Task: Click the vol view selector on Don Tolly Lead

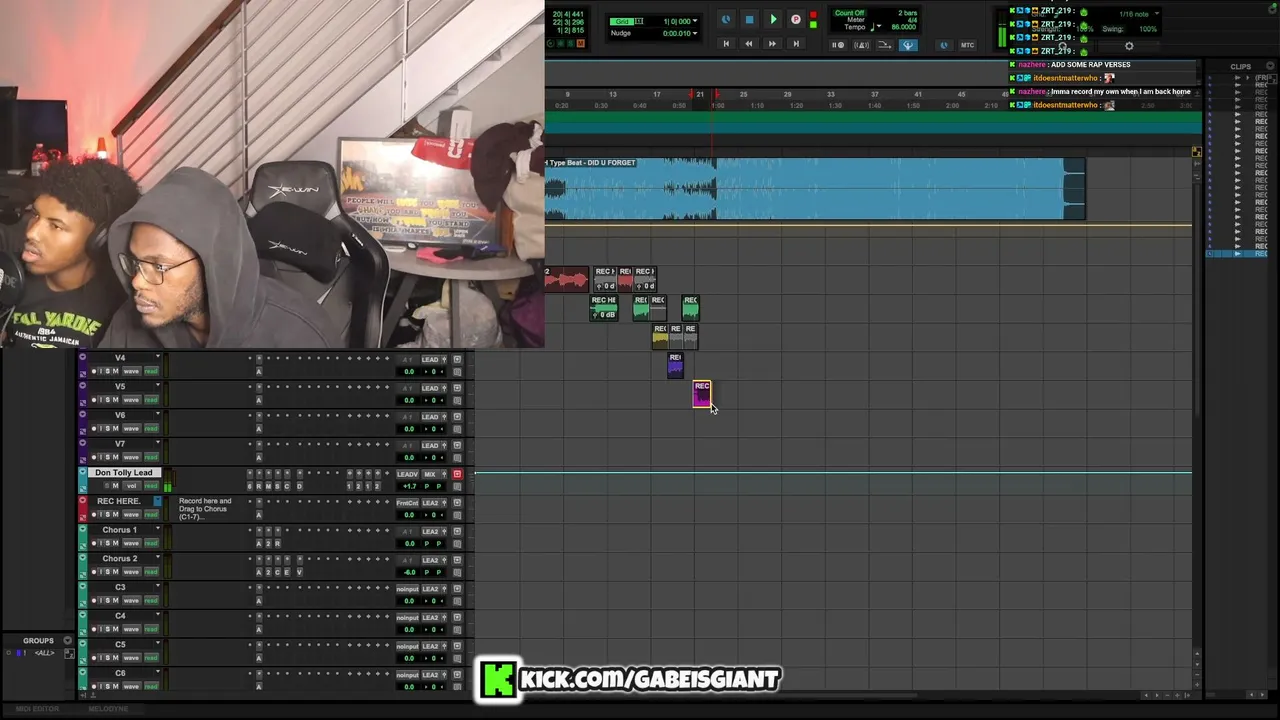Action: [x=131, y=486]
